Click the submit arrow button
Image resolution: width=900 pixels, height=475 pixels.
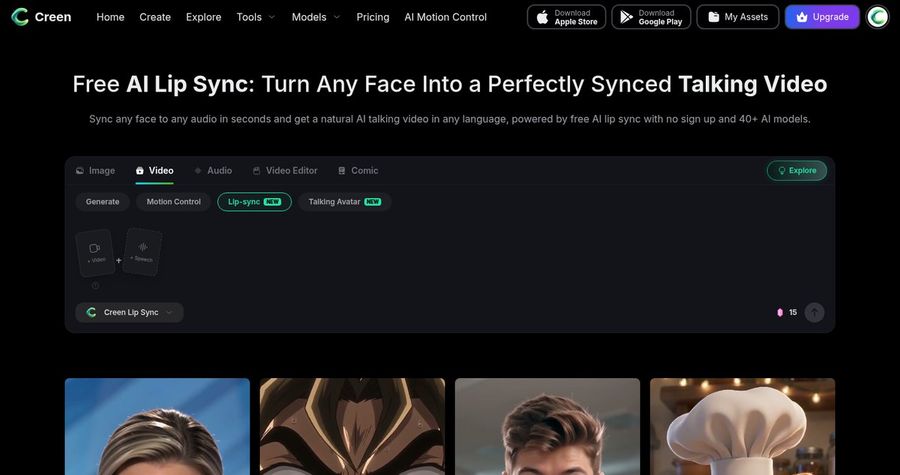[x=814, y=313]
